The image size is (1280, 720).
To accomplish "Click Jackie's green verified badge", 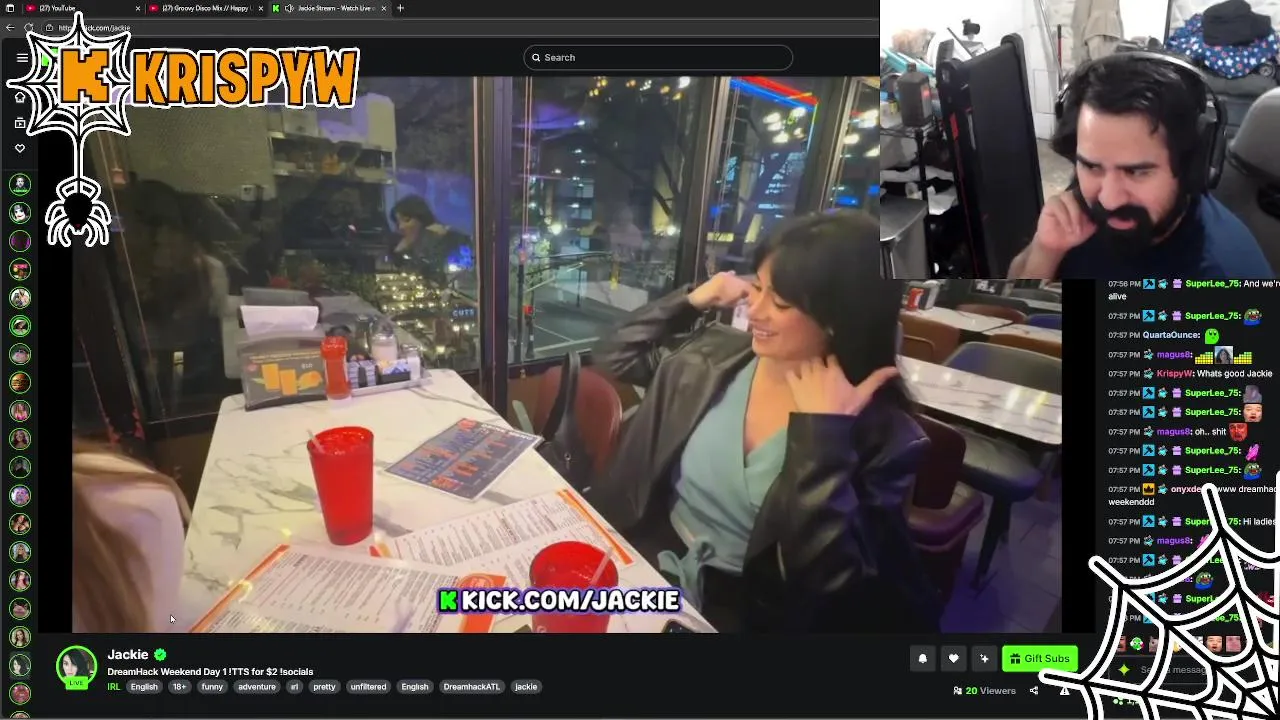I will (160, 655).
